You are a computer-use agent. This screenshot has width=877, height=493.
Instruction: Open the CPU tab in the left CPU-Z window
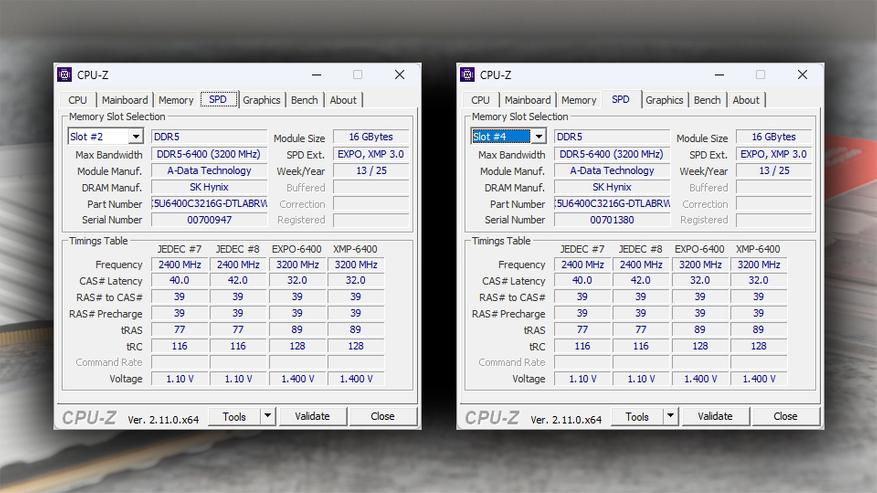[x=78, y=100]
